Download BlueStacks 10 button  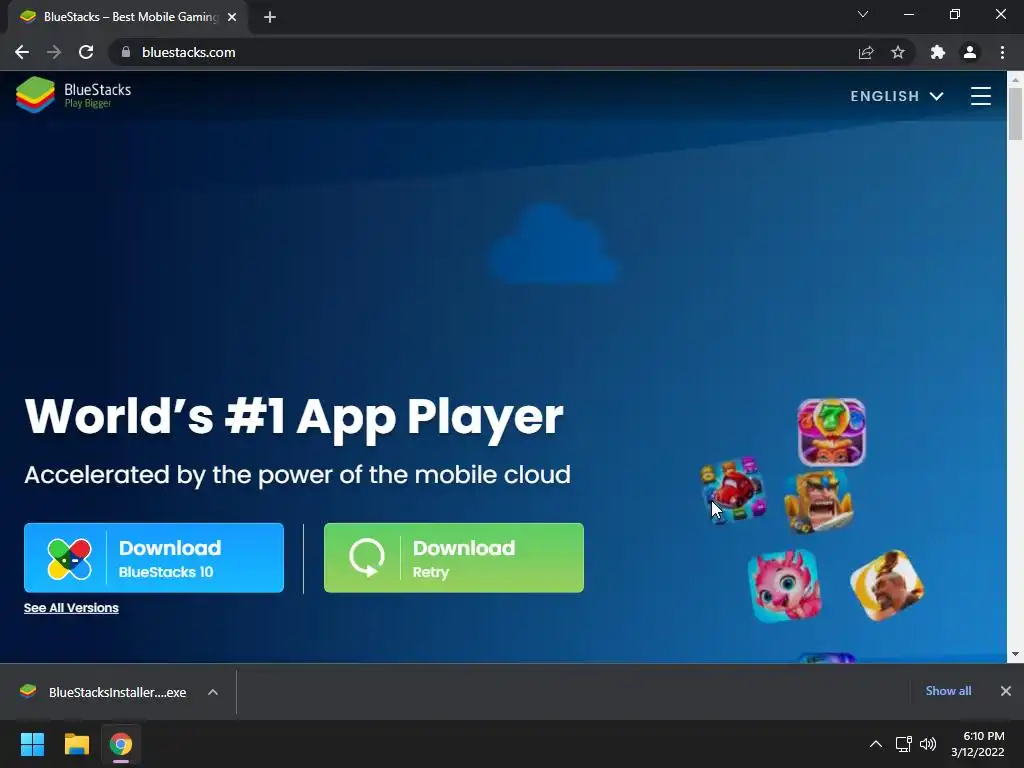(x=153, y=558)
